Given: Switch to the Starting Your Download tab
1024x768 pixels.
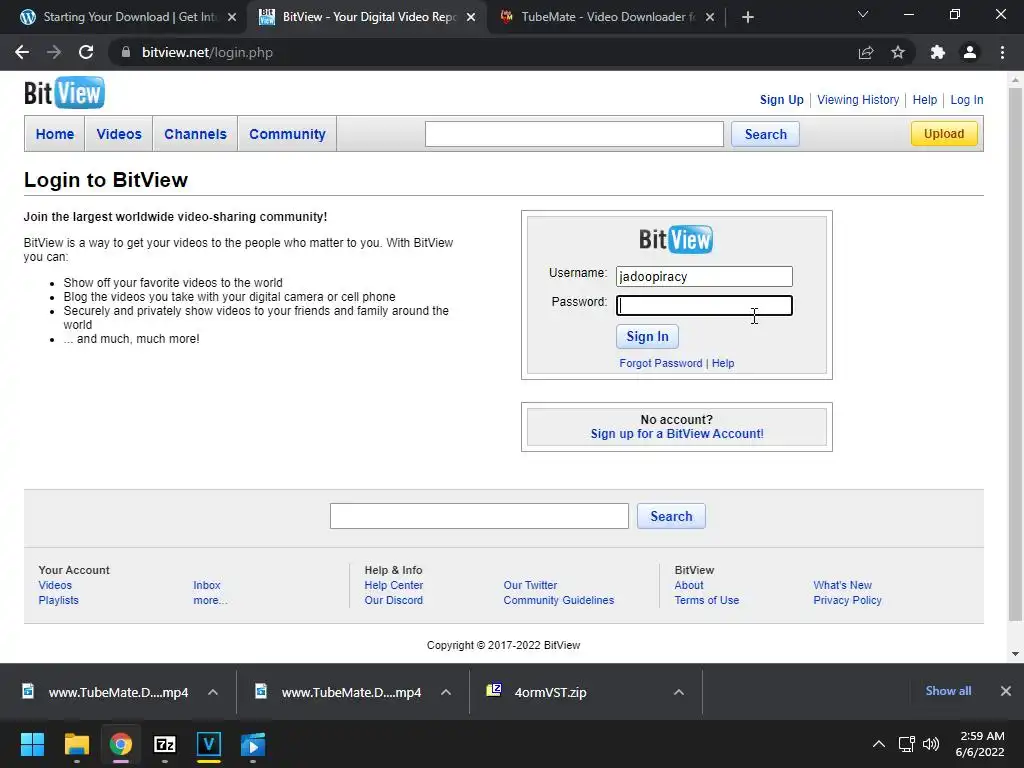Looking at the screenshot, I should pyautogui.click(x=128, y=17).
